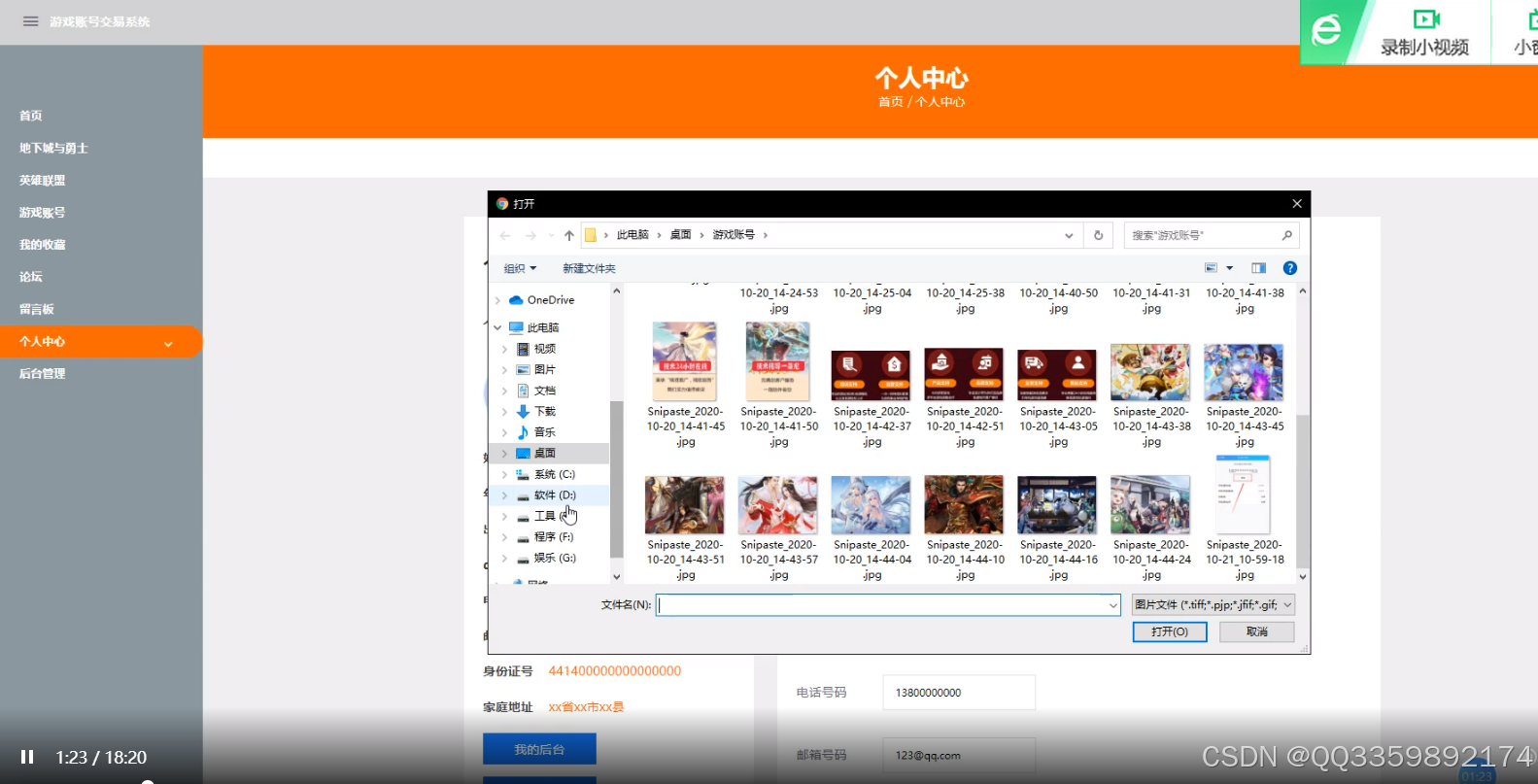Click 新建文件夹 button

(x=589, y=268)
